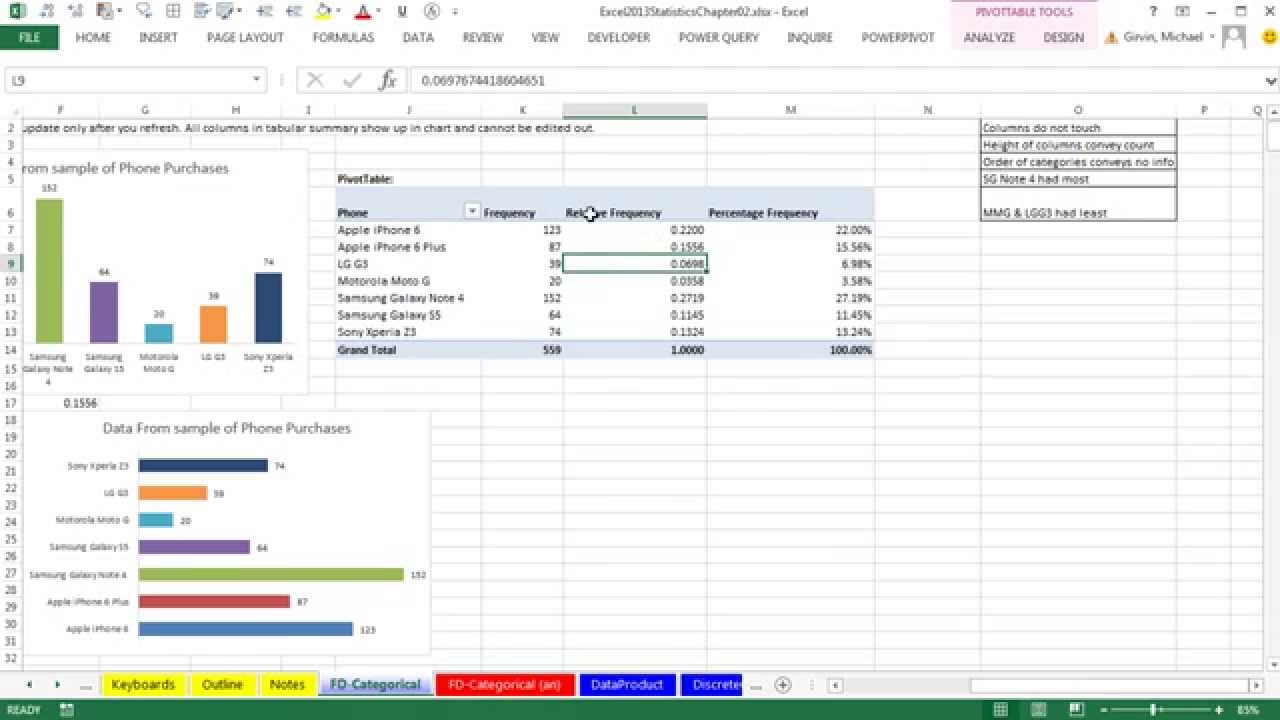Screen dimensions: 1280x720
Task: Select the blue Apple iPhone 6 bar
Action: [246, 629]
